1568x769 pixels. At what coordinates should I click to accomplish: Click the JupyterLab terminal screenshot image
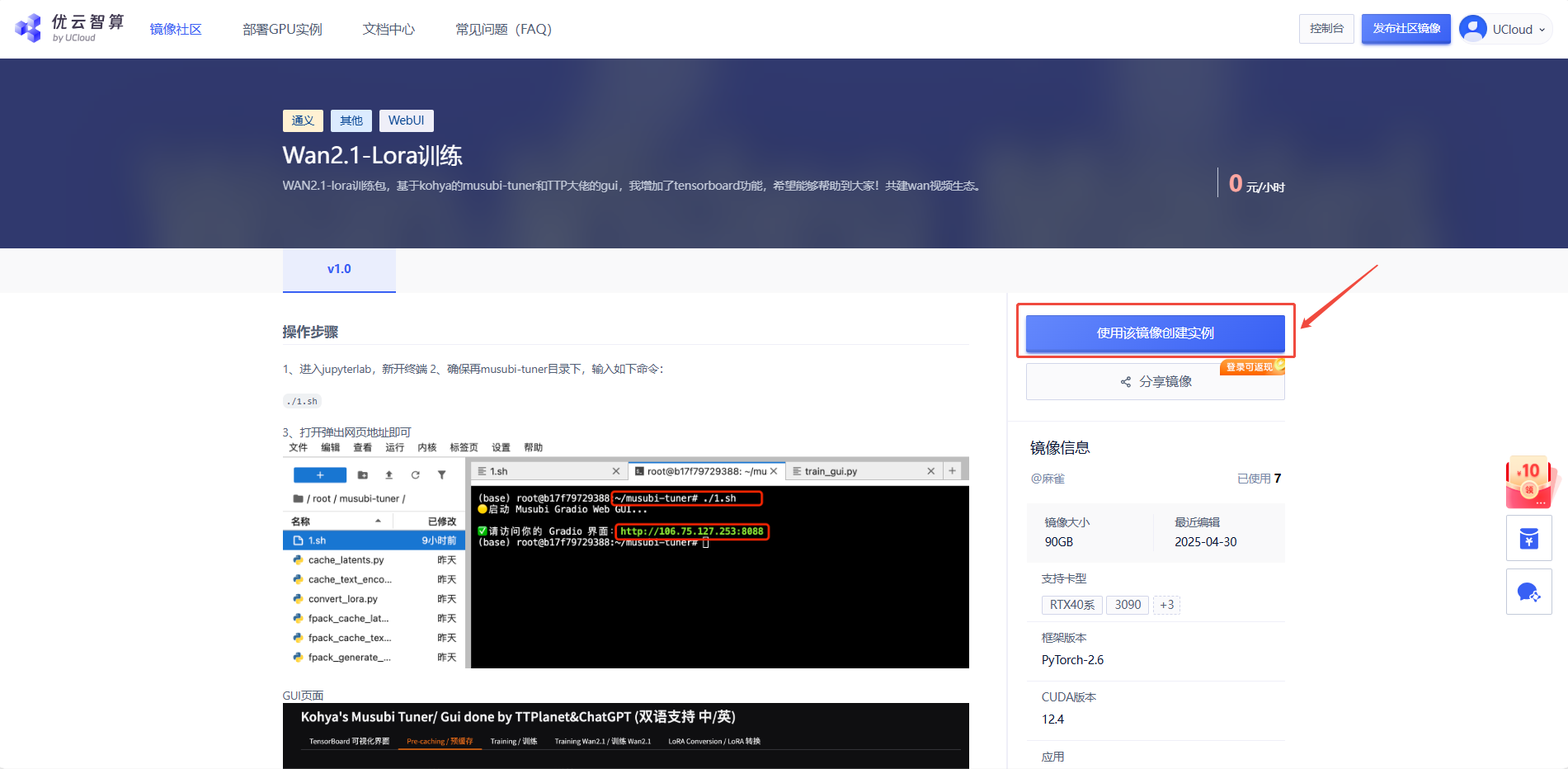pos(626,554)
